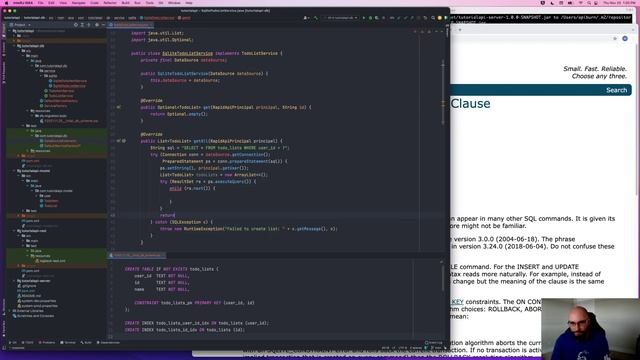
Task: Build the project with the hammer icon
Action: (316, 18)
